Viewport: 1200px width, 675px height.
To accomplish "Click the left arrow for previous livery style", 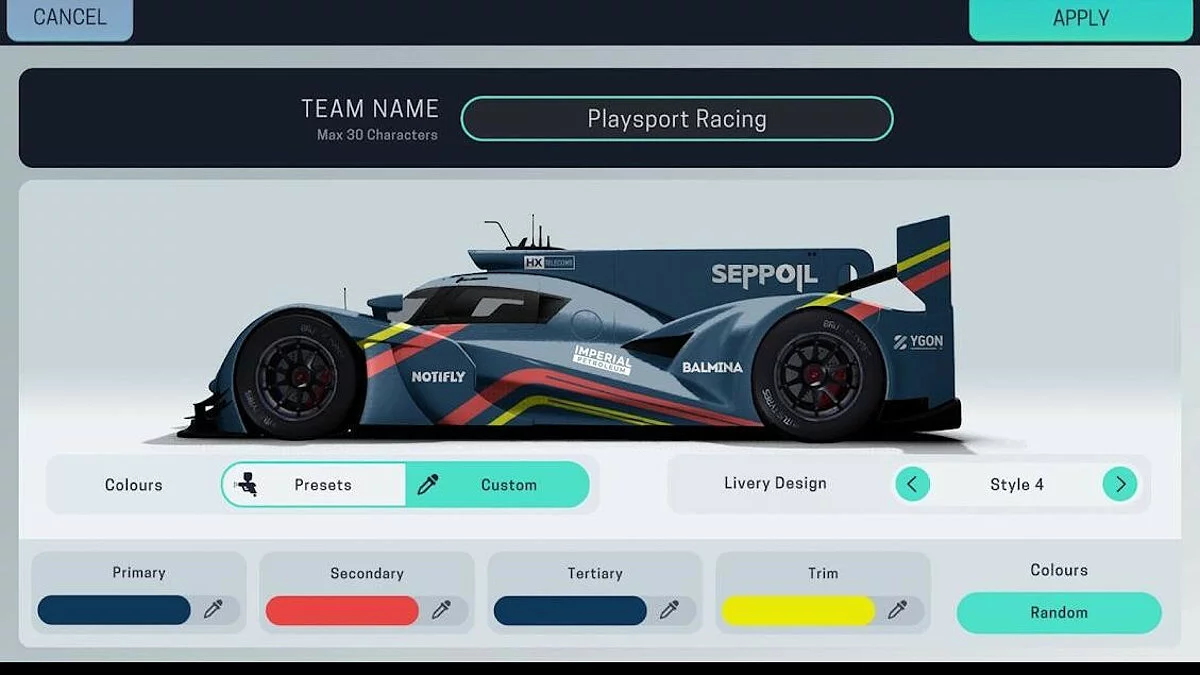I will click(912, 483).
